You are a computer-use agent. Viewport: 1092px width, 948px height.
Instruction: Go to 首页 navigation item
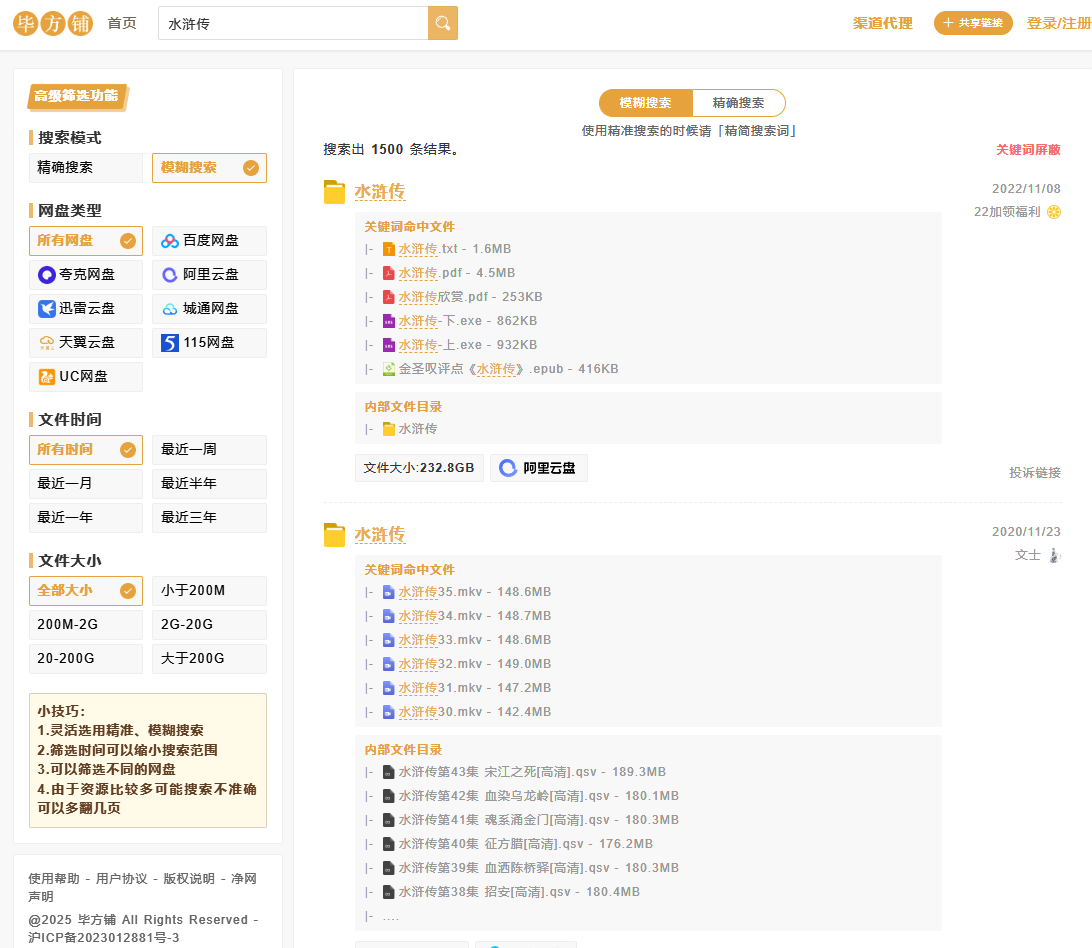click(122, 23)
